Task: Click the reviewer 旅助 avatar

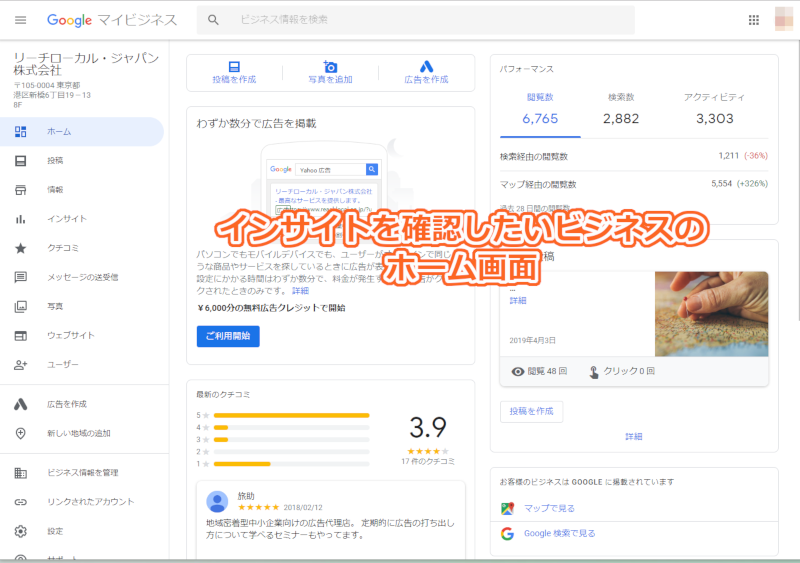Action: pyautogui.click(x=217, y=502)
